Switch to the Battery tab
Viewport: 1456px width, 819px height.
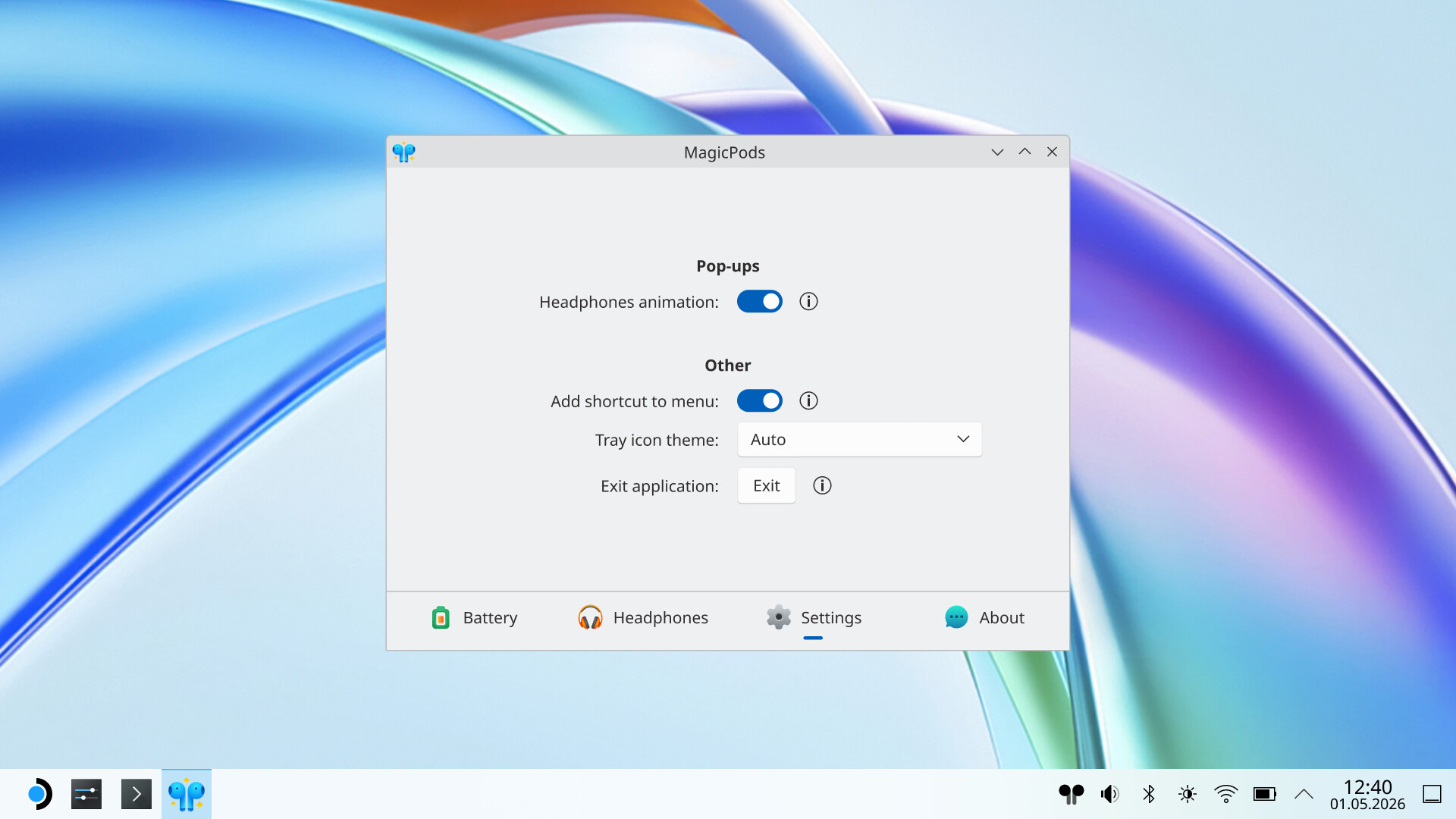[x=475, y=618]
